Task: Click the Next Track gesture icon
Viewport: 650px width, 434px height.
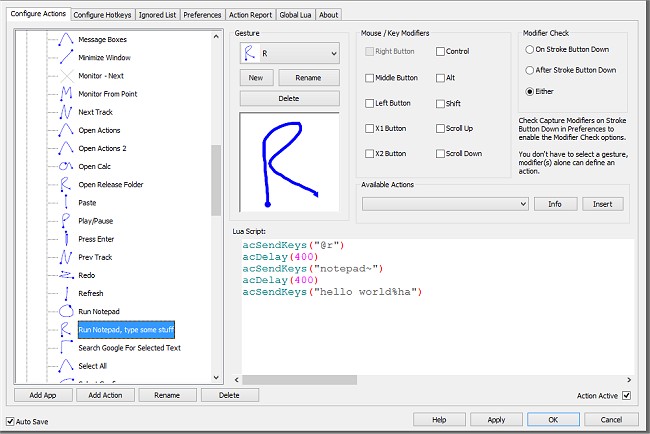Action: point(65,112)
